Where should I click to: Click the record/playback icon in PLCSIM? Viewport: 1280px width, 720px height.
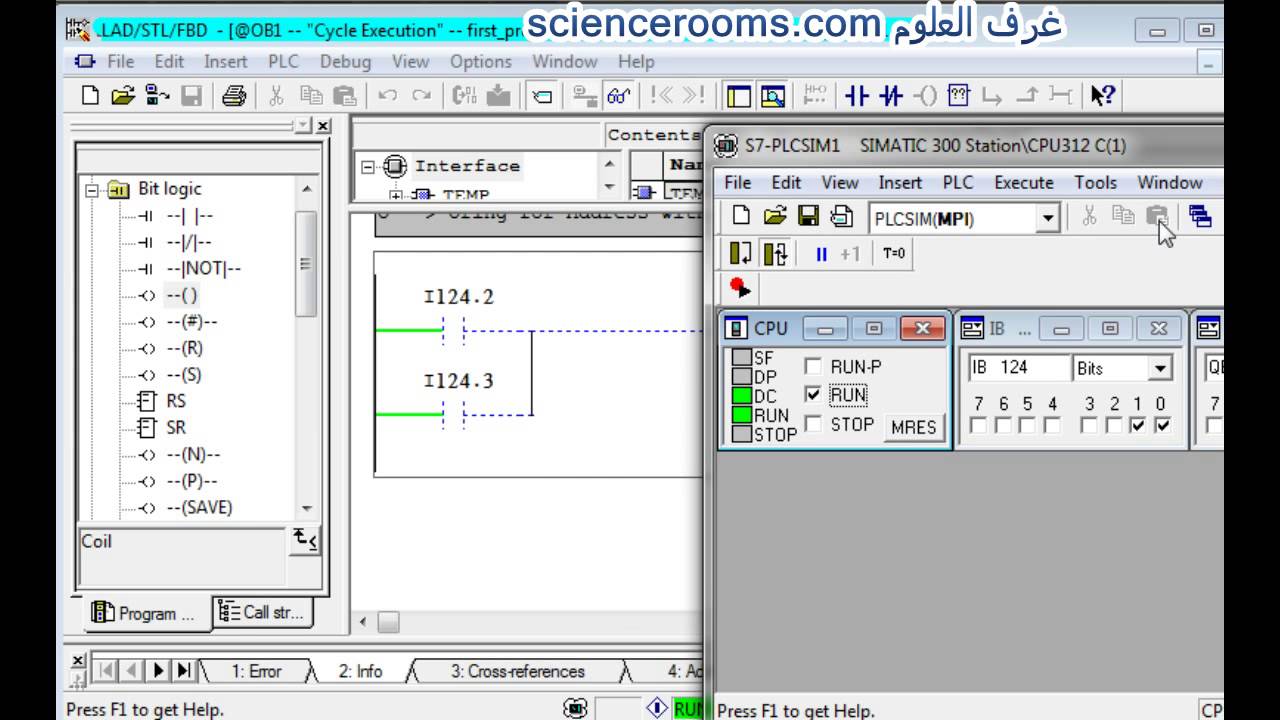click(x=740, y=288)
